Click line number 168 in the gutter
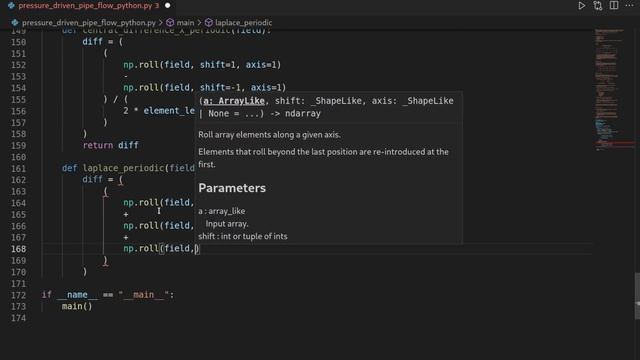640x360 pixels. 19,249
